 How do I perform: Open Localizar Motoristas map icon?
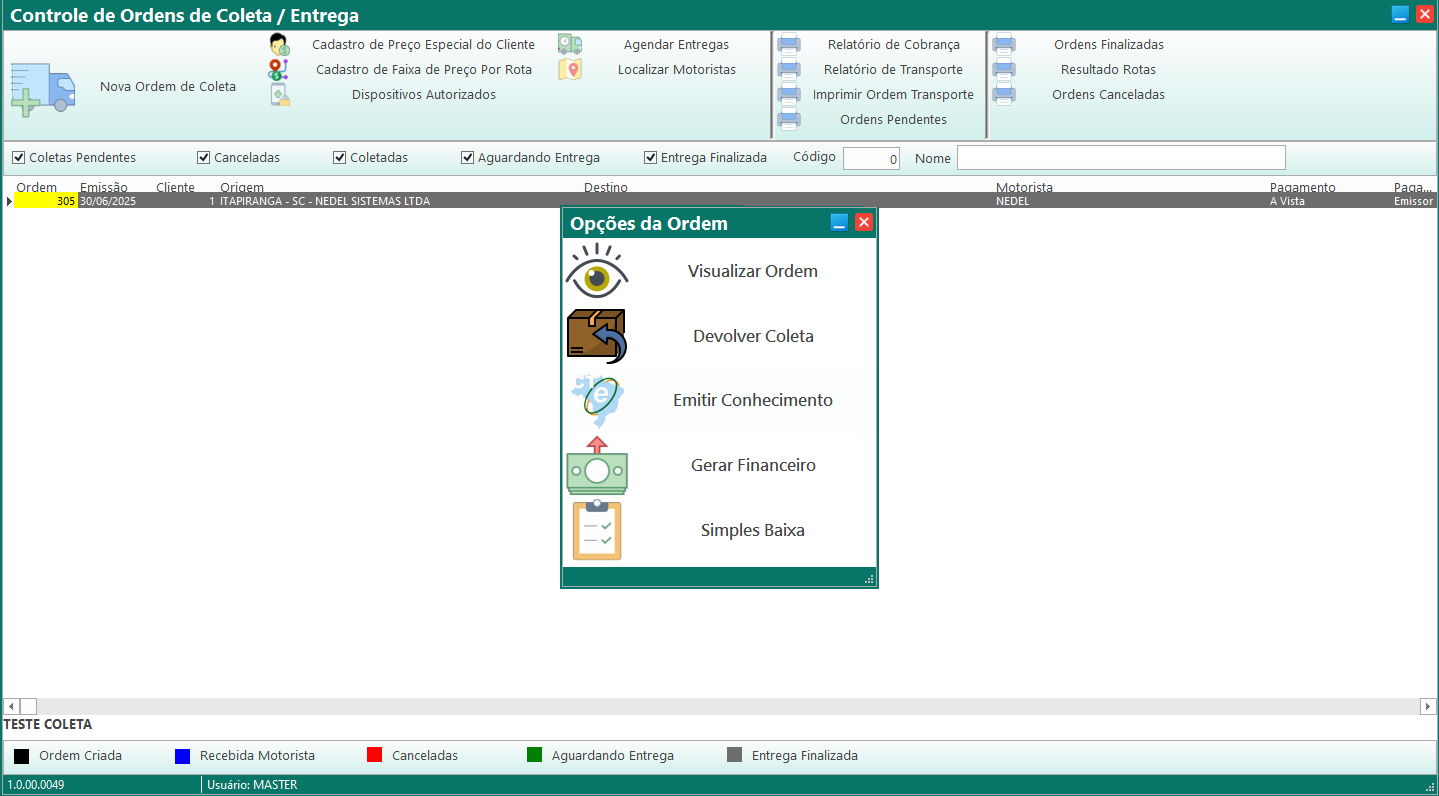(x=570, y=70)
